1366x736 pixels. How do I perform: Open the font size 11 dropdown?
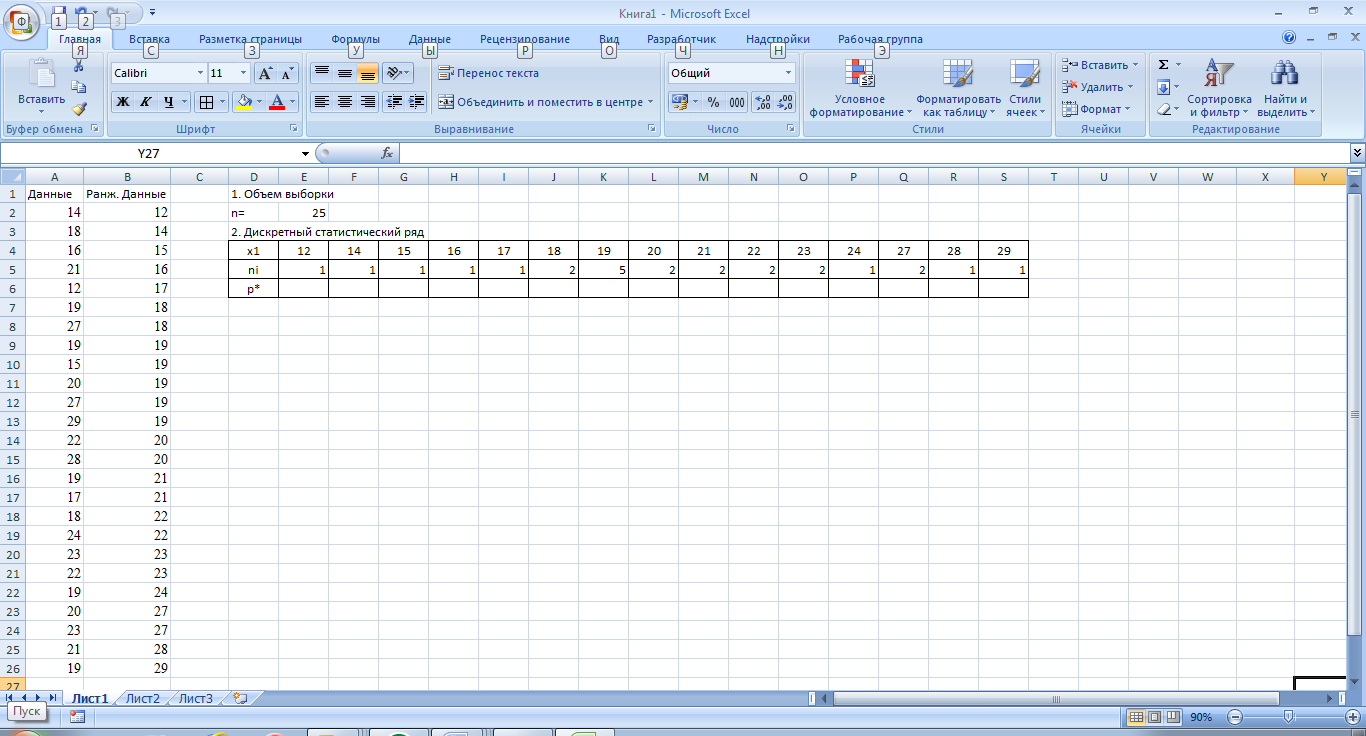(243, 73)
